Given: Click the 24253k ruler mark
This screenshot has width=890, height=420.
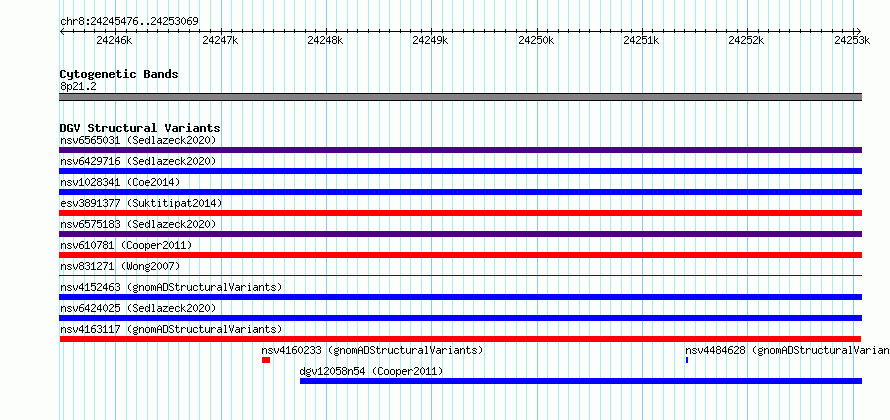Looking at the screenshot, I should (x=852, y=40).
